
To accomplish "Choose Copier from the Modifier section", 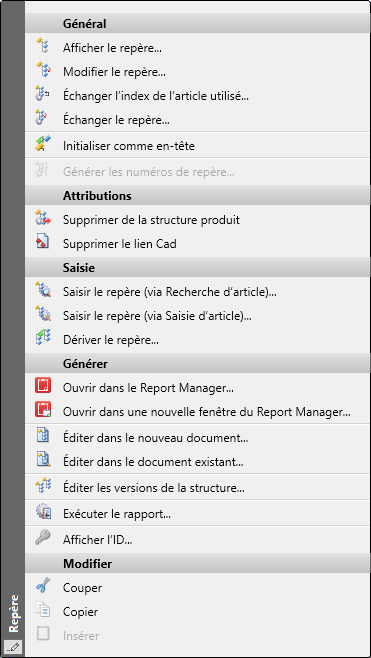I will pyautogui.click(x=197, y=612).
